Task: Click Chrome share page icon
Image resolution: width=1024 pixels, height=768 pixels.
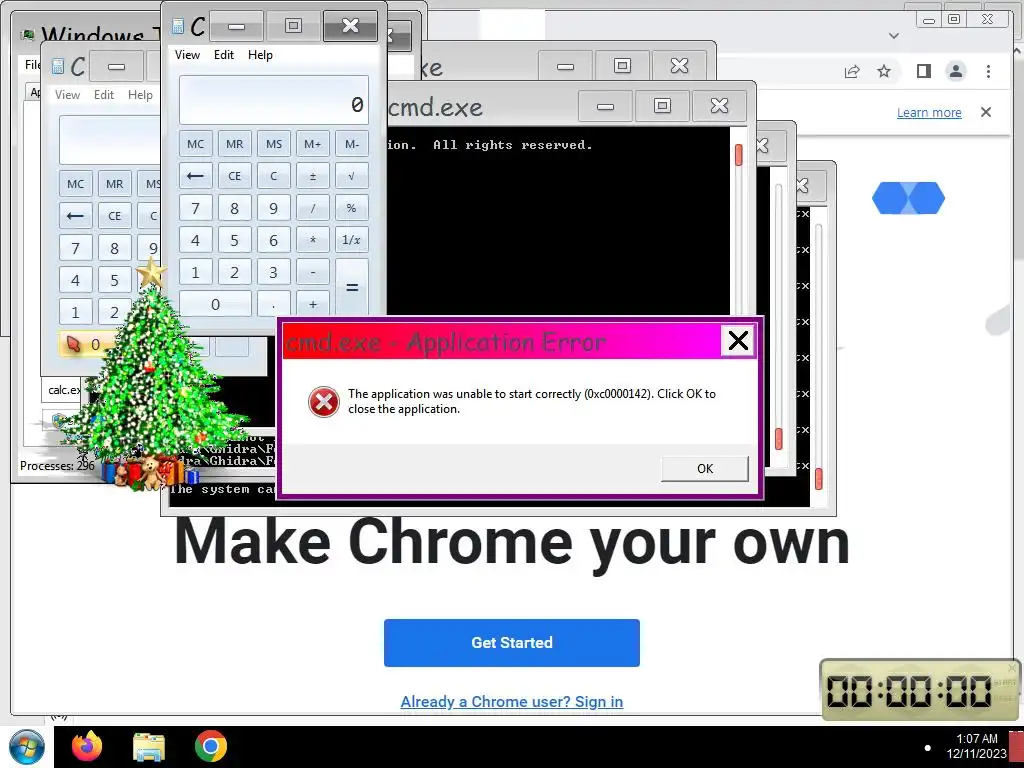Action: tap(852, 71)
